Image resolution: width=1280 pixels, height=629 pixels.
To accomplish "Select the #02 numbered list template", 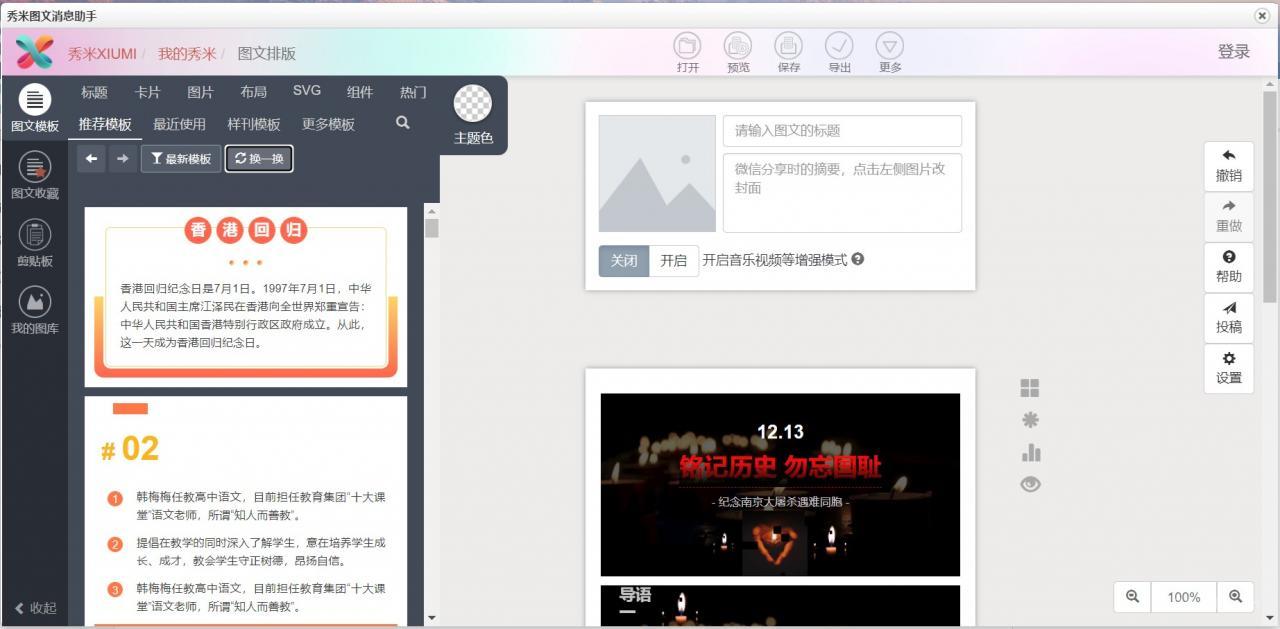I will click(246, 512).
